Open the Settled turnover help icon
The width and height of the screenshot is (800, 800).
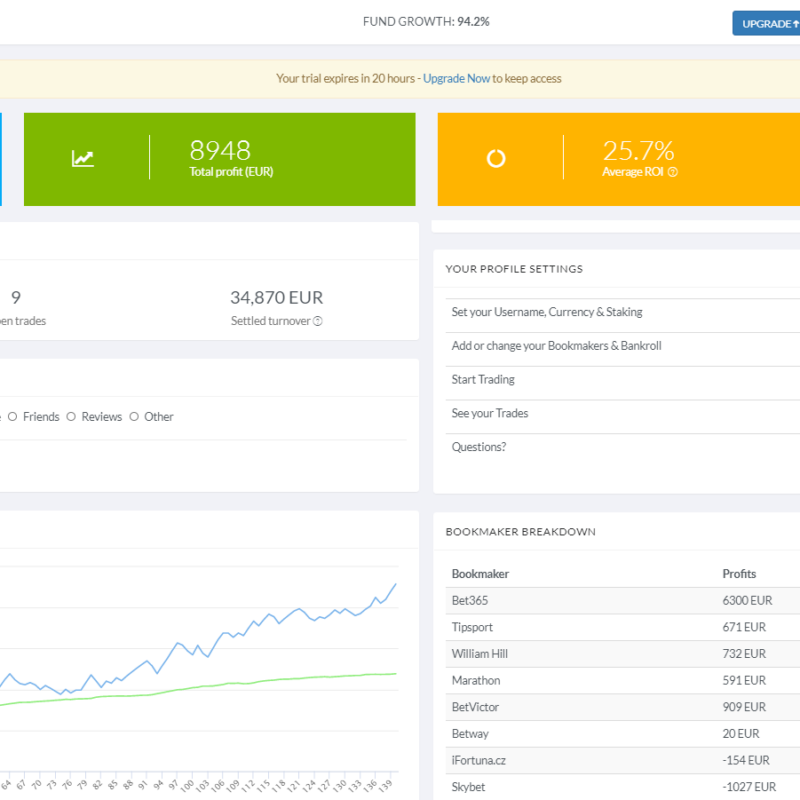(318, 322)
